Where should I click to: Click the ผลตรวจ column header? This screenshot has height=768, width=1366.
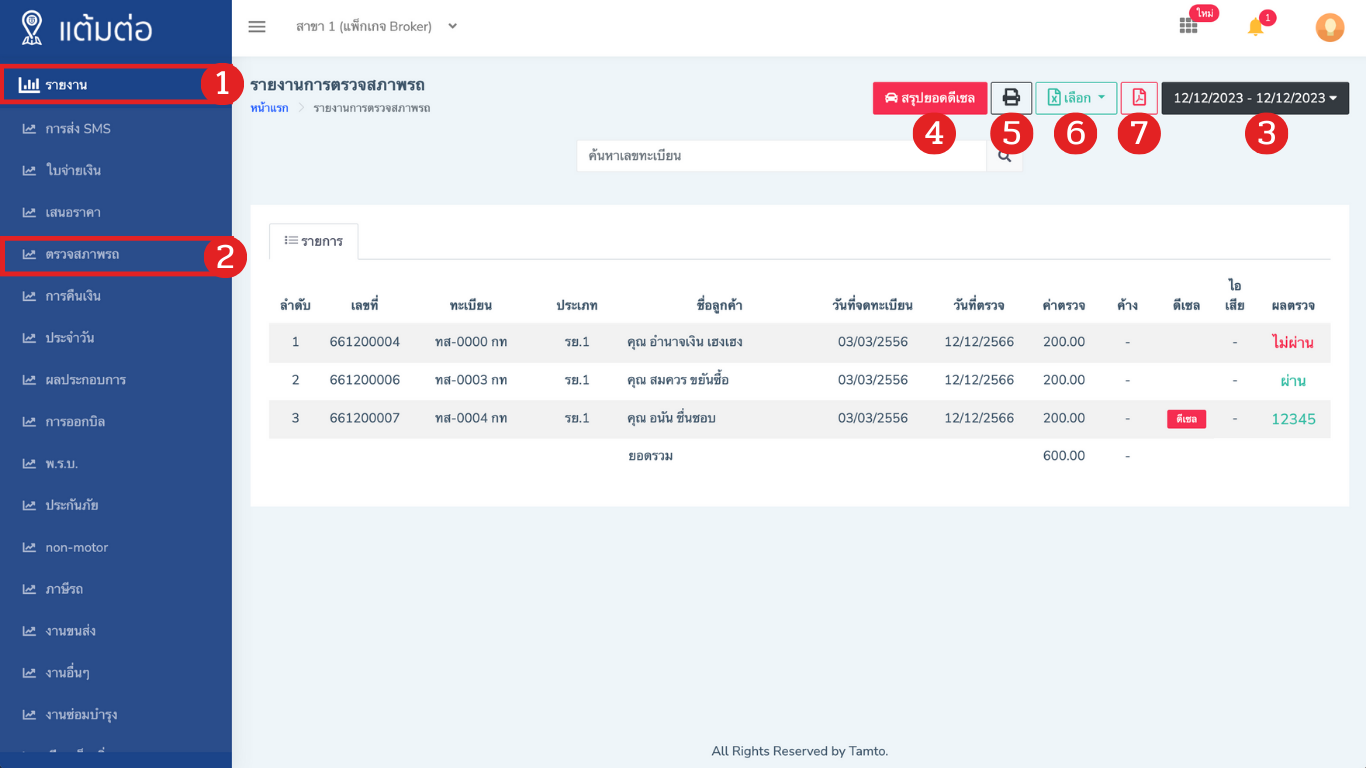click(x=1293, y=305)
